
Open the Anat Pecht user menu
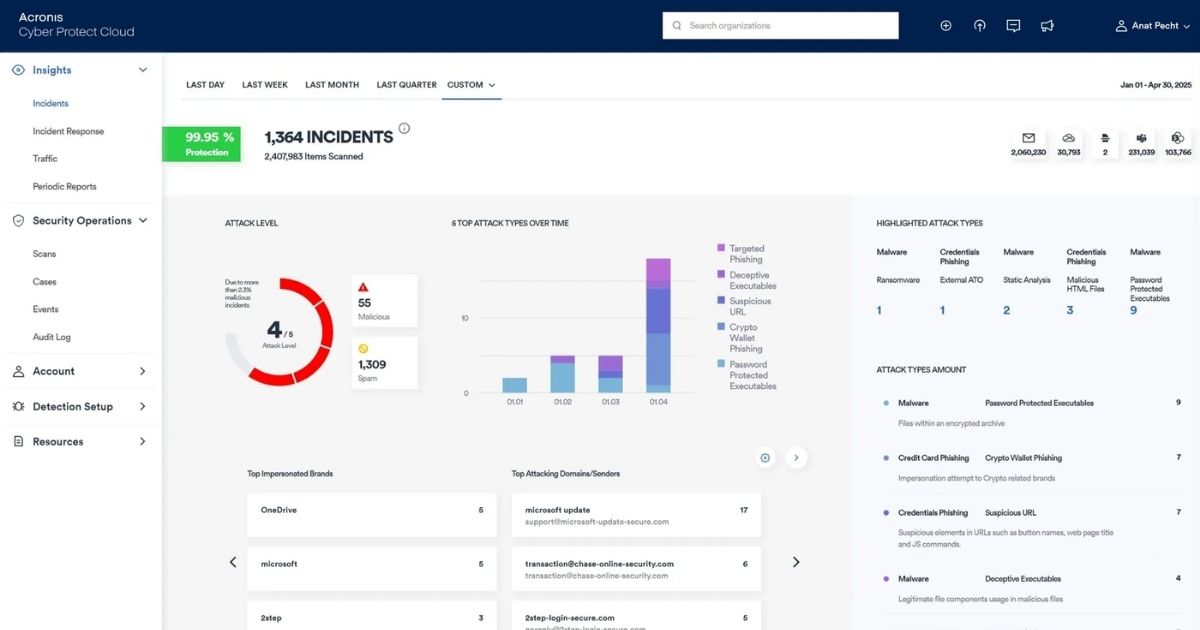pos(1155,26)
